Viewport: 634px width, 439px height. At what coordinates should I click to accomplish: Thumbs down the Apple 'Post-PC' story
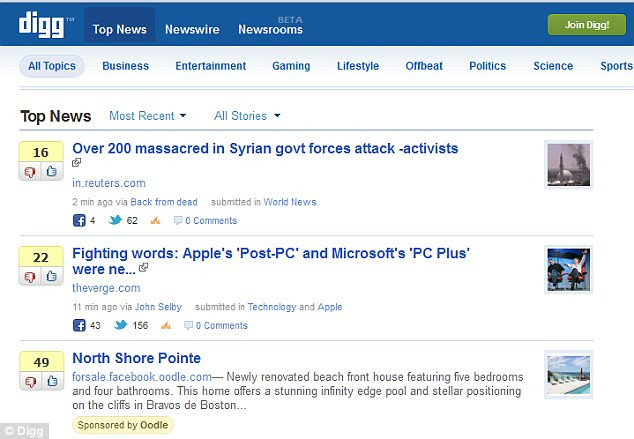pos(30,276)
